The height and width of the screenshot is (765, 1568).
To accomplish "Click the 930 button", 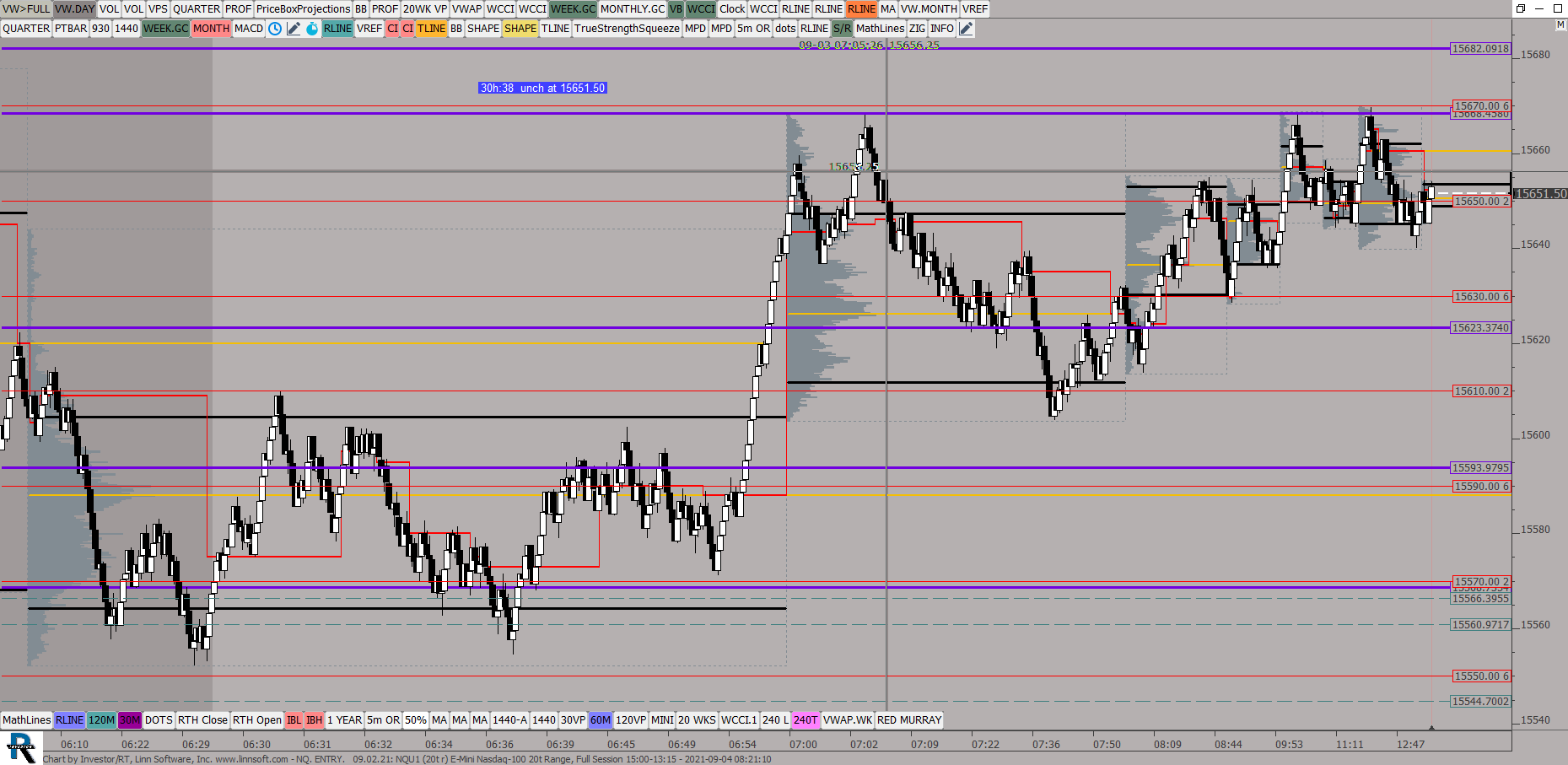I will point(100,29).
